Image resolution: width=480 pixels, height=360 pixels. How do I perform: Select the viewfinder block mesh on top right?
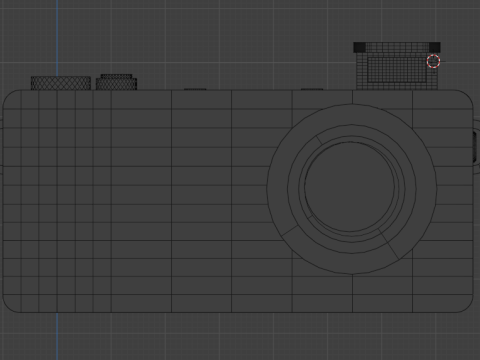397,66
